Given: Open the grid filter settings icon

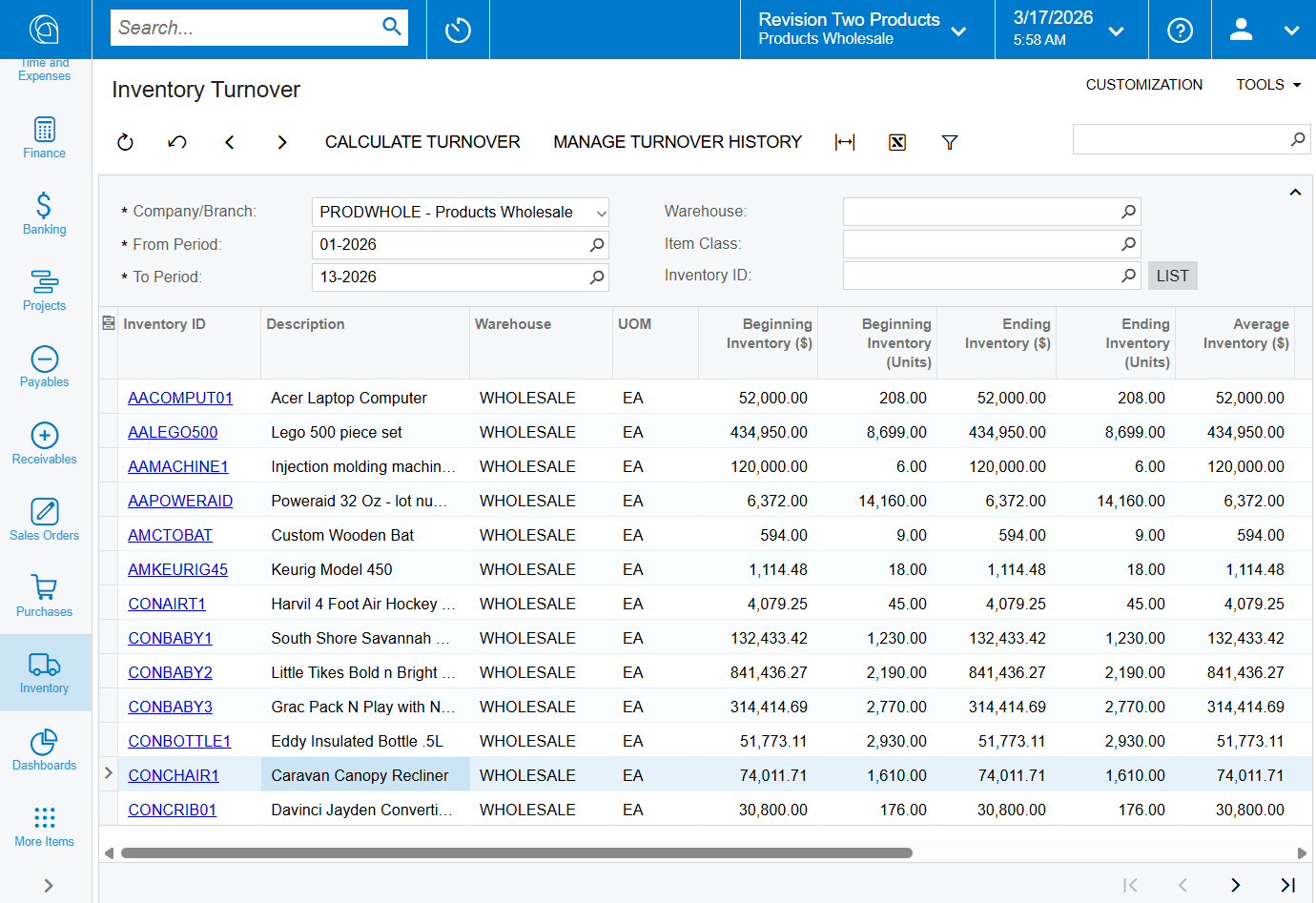Looking at the screenshot, I should tap(950, 142).
